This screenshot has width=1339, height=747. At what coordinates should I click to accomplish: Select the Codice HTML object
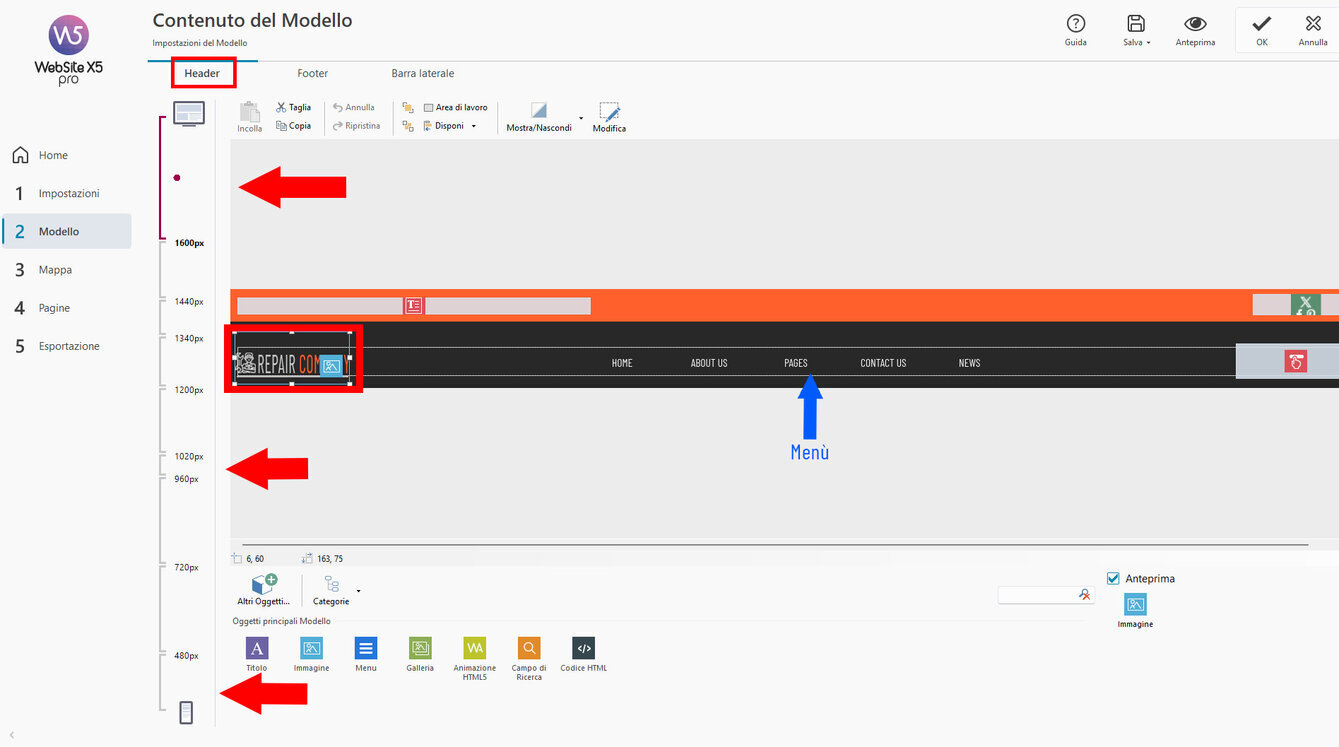(583, 649)
